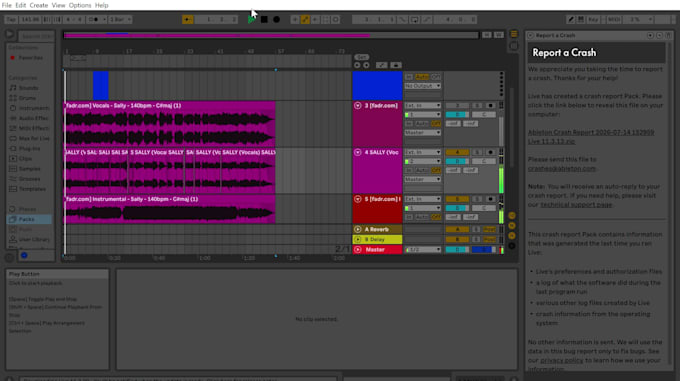Image resolution: width=680 pixels, height=381 pixels.
Task: Click the Set locator button
Action: [362, 57]
